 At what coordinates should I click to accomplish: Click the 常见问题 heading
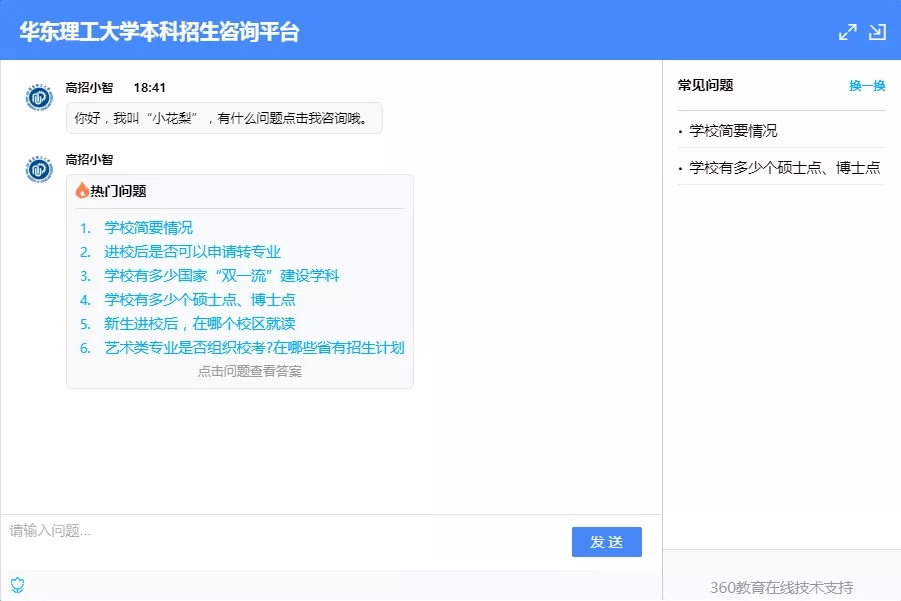[x=706, y=86]
